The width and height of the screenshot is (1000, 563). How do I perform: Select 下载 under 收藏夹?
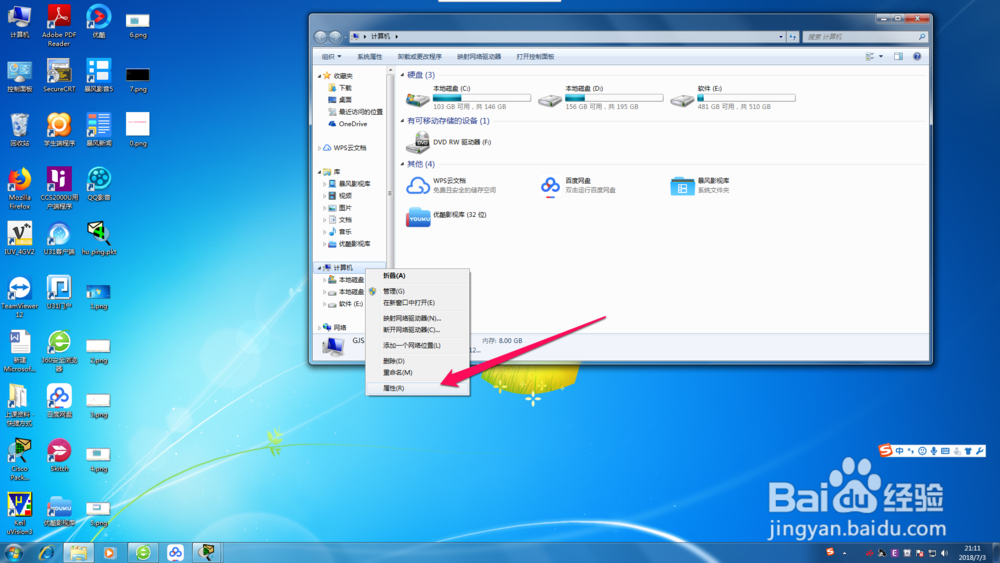coord(339,88)
